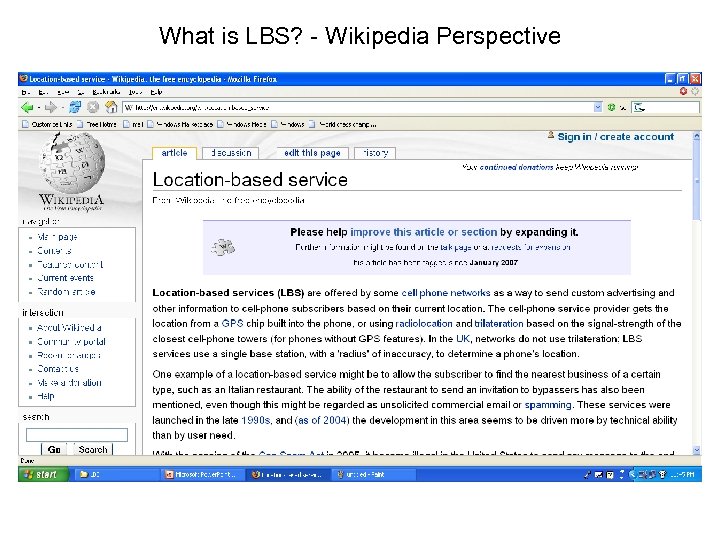This screenshot has height=540, width=720.
Task: Open the Help menu
Action: click(x=156, y=92)
